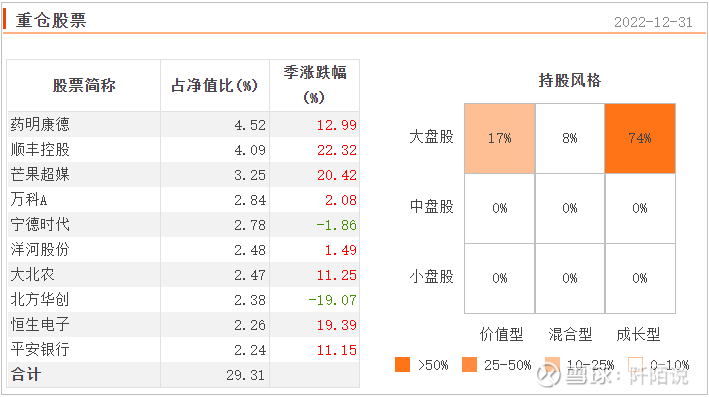Open the 药明康德 stock link
Viewport: 709px width, 397px height.
(40, 124)
